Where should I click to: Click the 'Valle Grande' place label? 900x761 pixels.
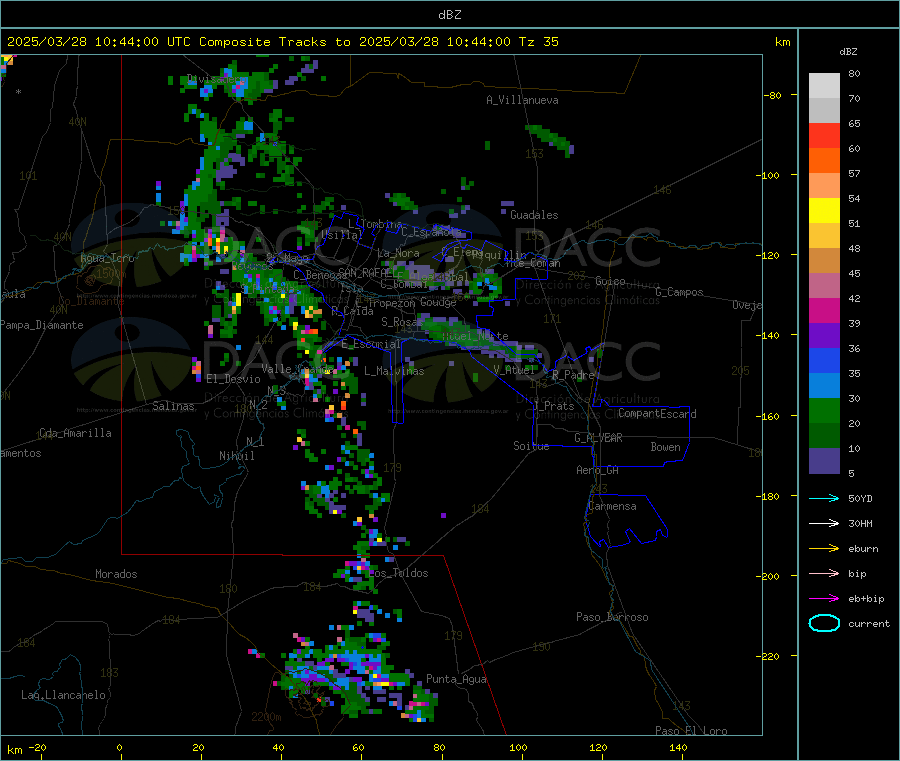click(x=297, y=368)
